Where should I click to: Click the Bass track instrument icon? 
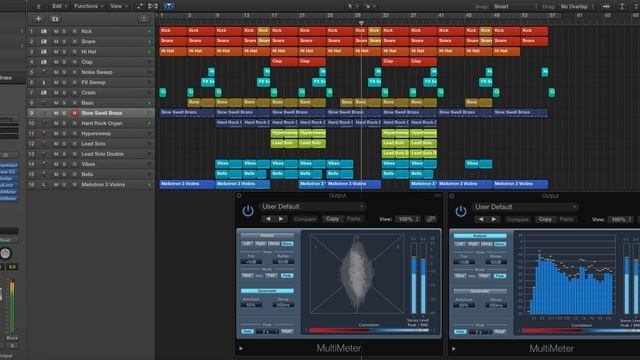click(x=44, y=102)
